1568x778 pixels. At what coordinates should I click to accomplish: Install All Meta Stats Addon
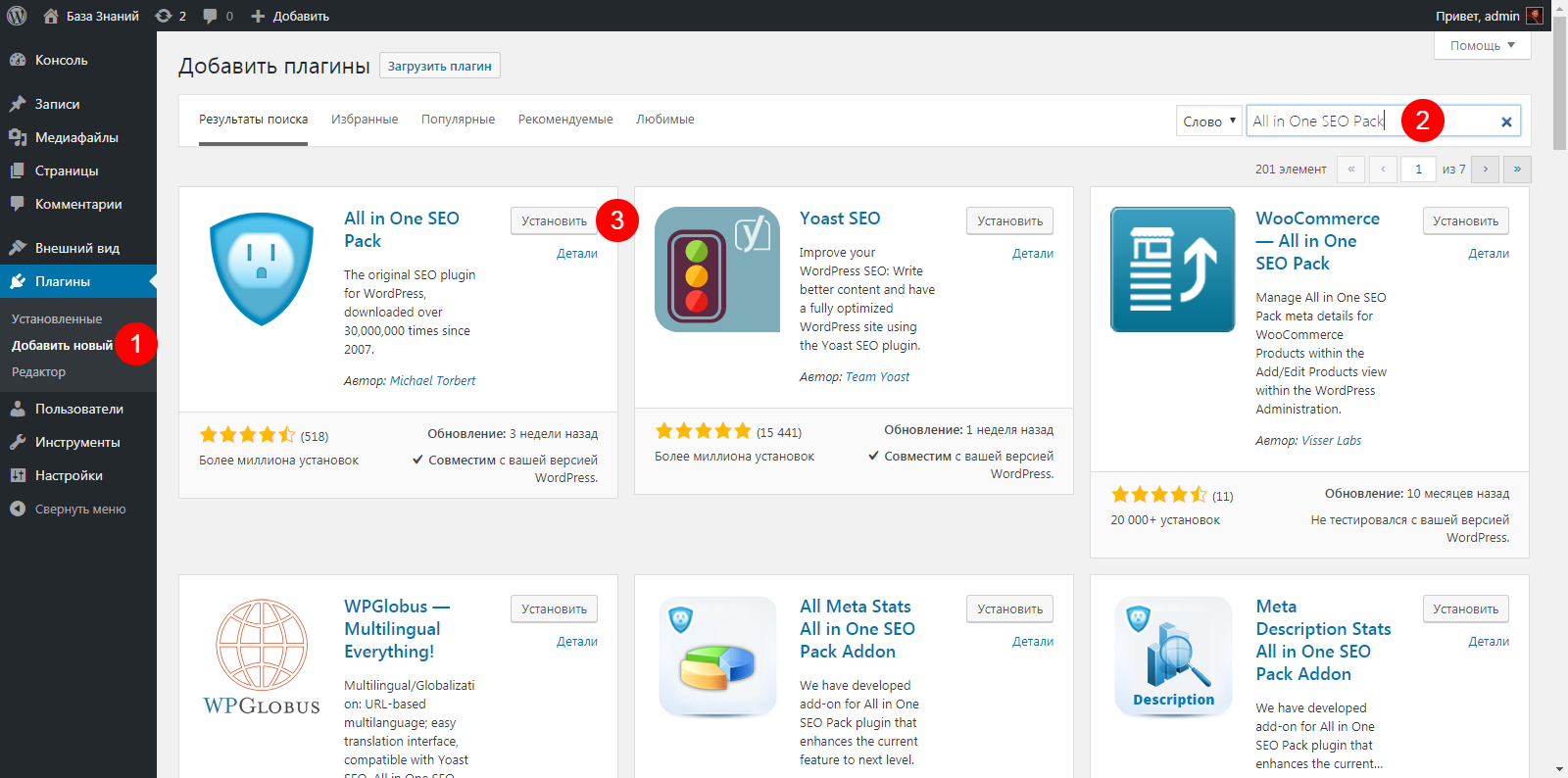1009,608
